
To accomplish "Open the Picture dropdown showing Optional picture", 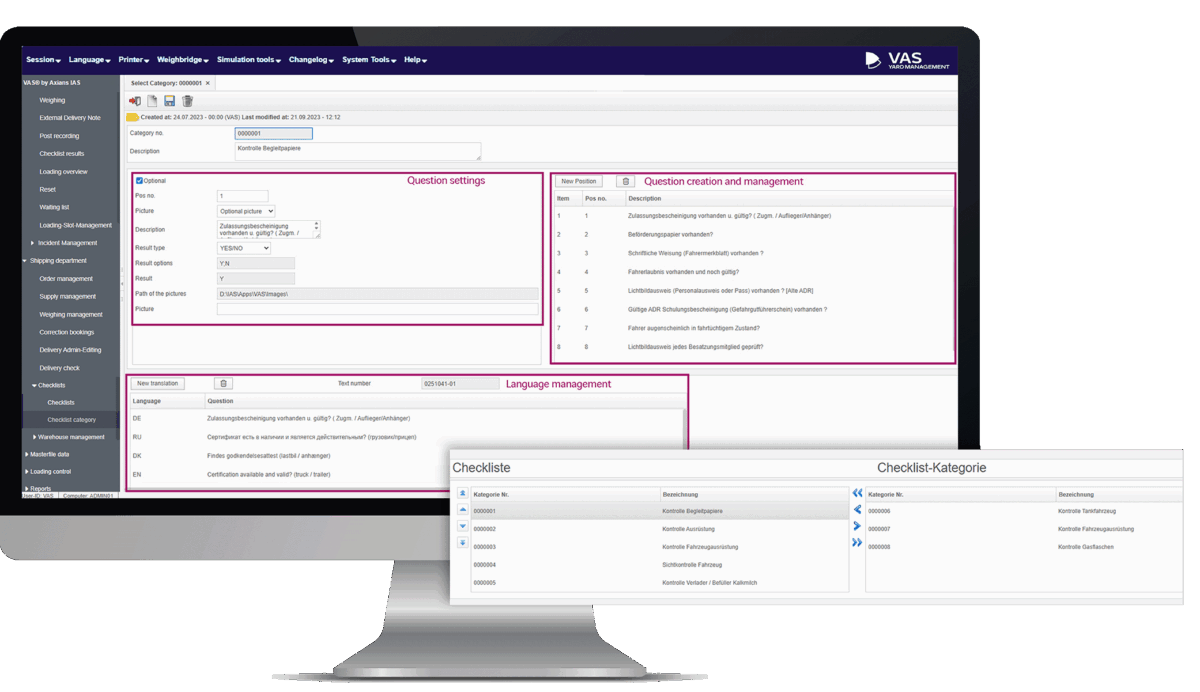I will click(x=245, y=211).
